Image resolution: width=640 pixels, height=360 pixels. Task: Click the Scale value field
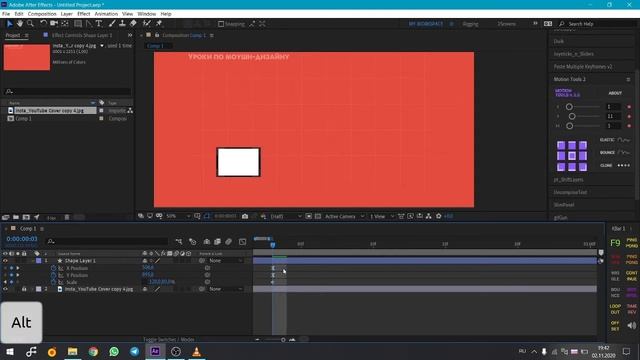(x=162, y=282)
